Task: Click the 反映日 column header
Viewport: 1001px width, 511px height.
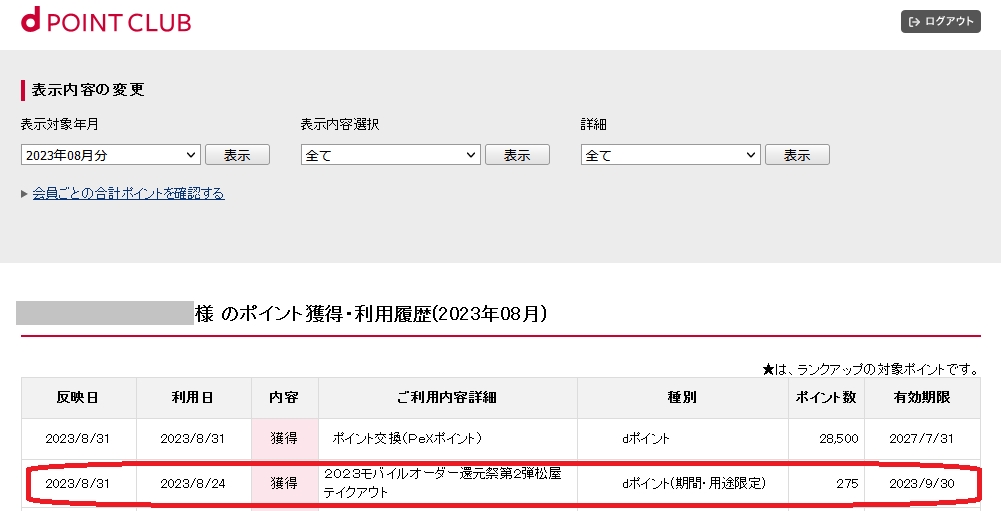Action: click(x=79, y=397)
